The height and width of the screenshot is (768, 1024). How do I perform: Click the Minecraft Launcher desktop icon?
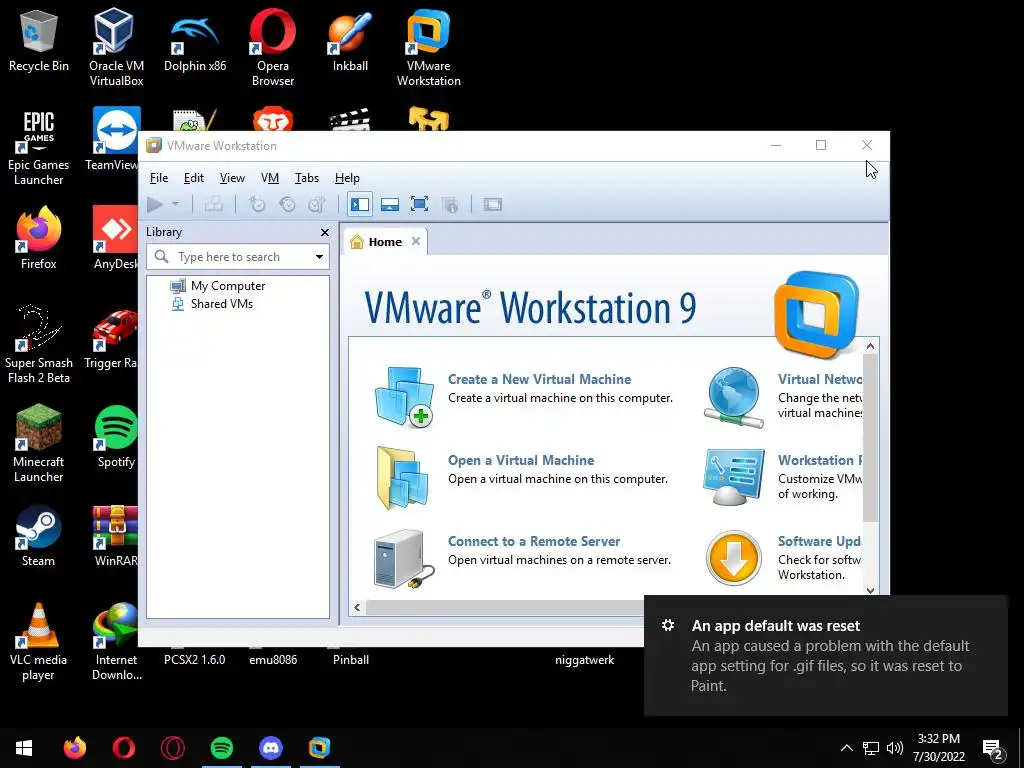[x=39, y=444]
